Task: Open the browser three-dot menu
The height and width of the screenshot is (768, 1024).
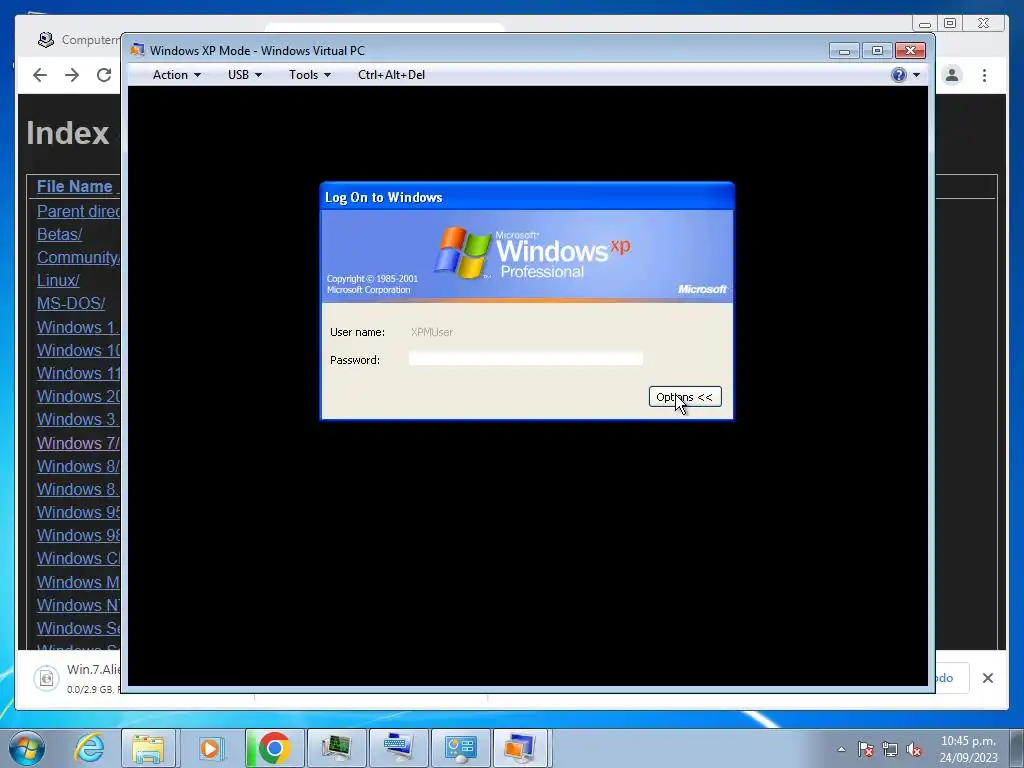Action: (x=984, y=75)
